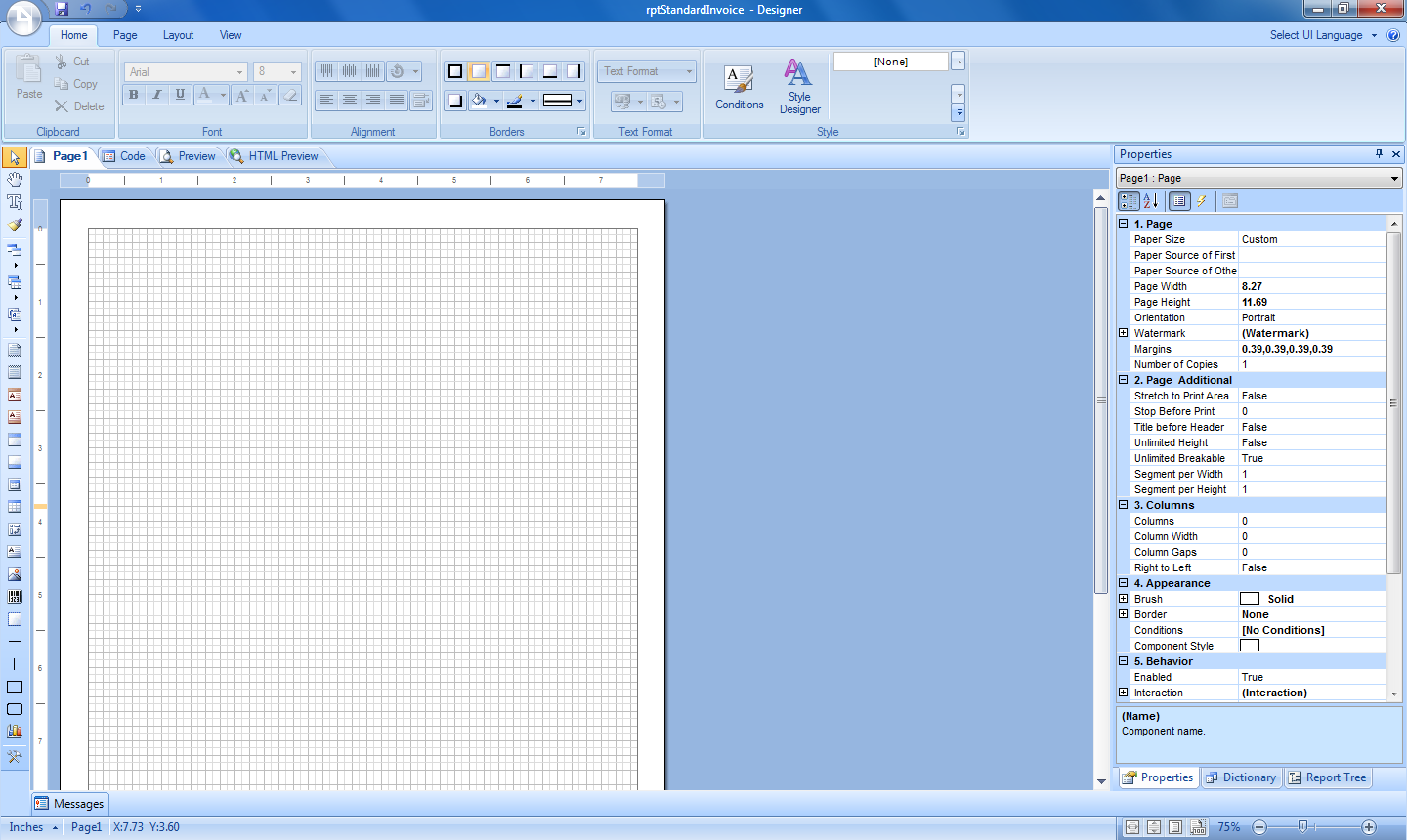Collapse the Page Additional section
Image resolution: width=1407 pixels, height=840 pixels.
[x=1124, y=380]
